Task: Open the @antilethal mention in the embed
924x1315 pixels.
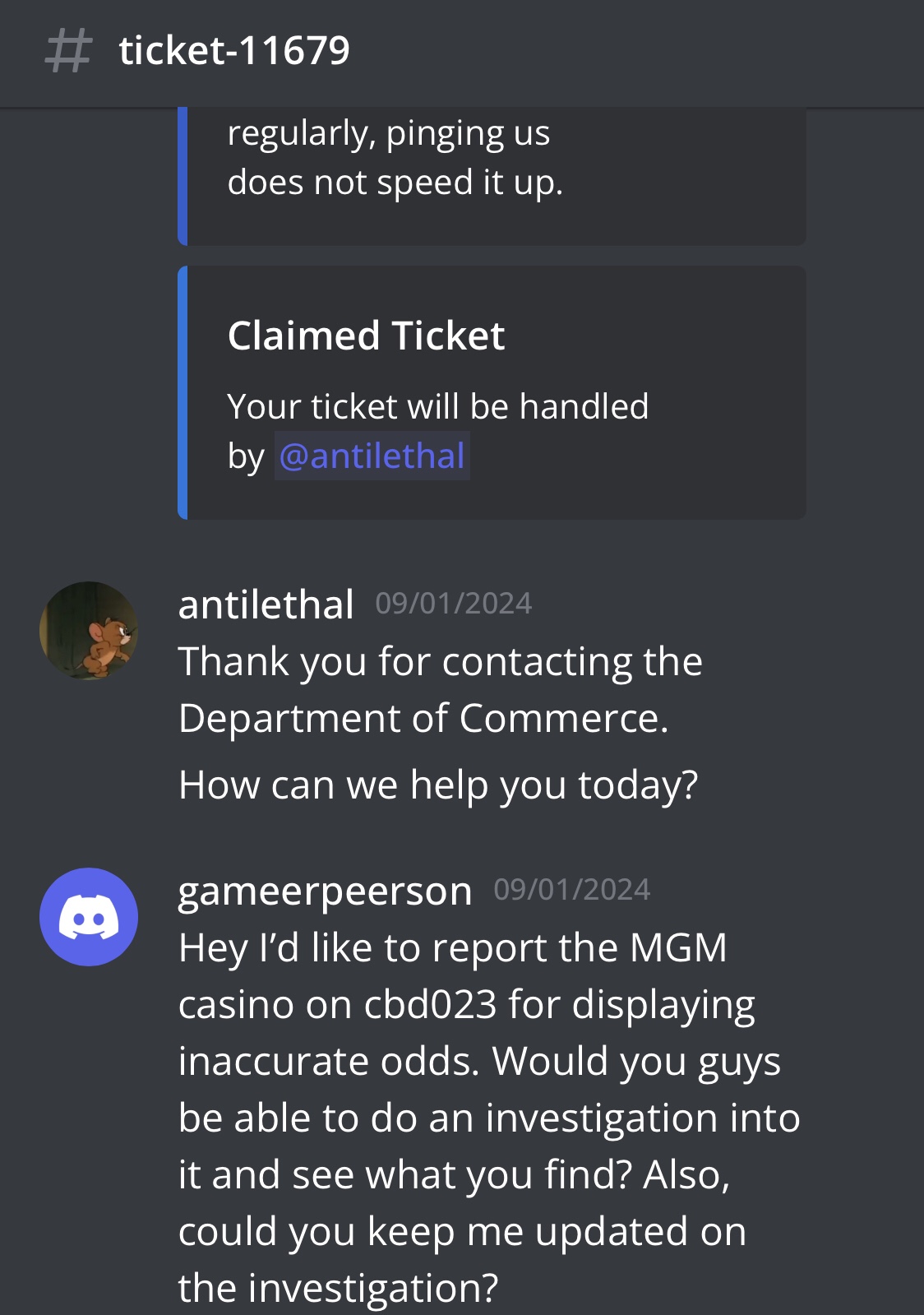Action: [372, 456]
